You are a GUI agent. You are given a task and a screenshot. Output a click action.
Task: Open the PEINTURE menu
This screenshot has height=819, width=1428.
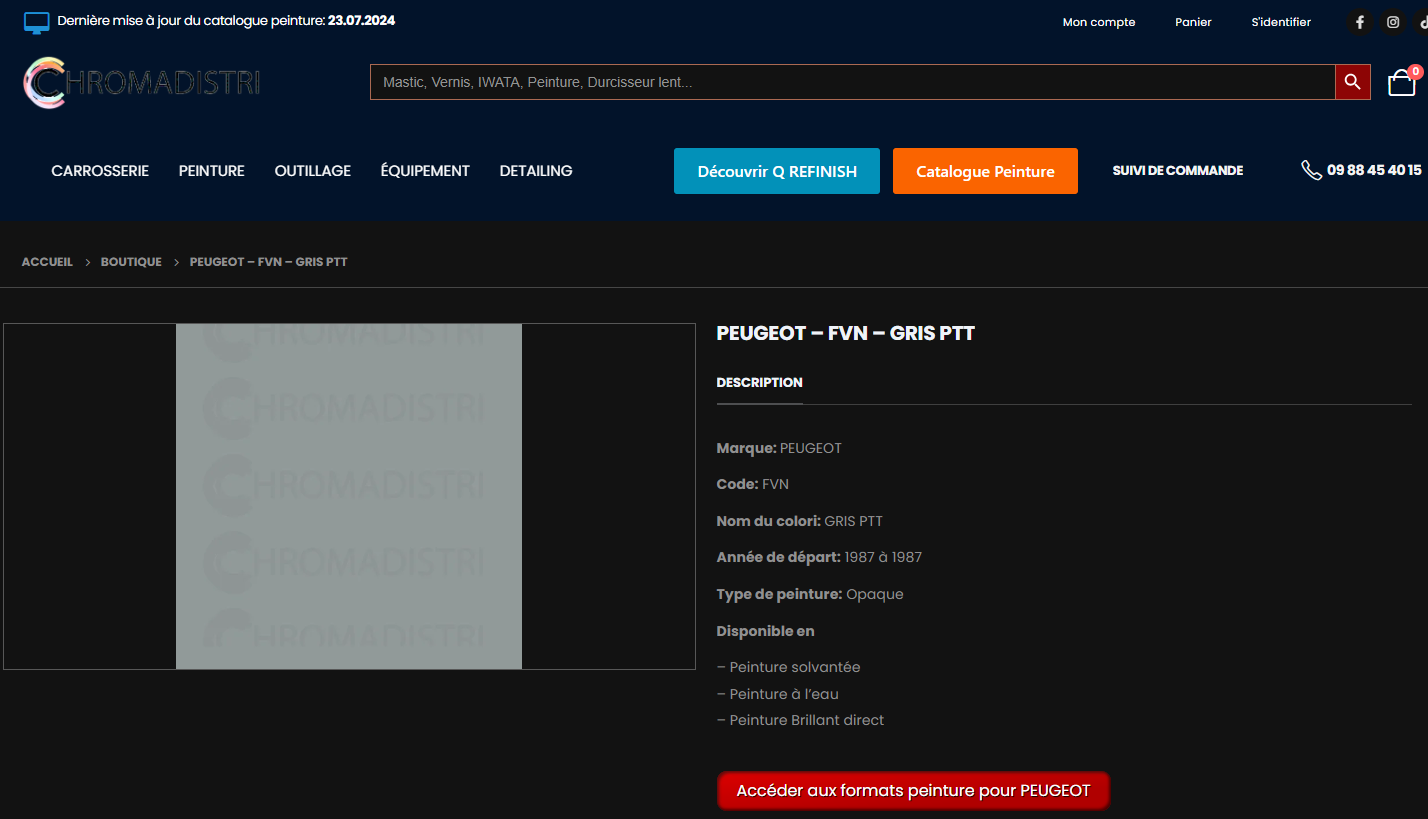[212, 171]
